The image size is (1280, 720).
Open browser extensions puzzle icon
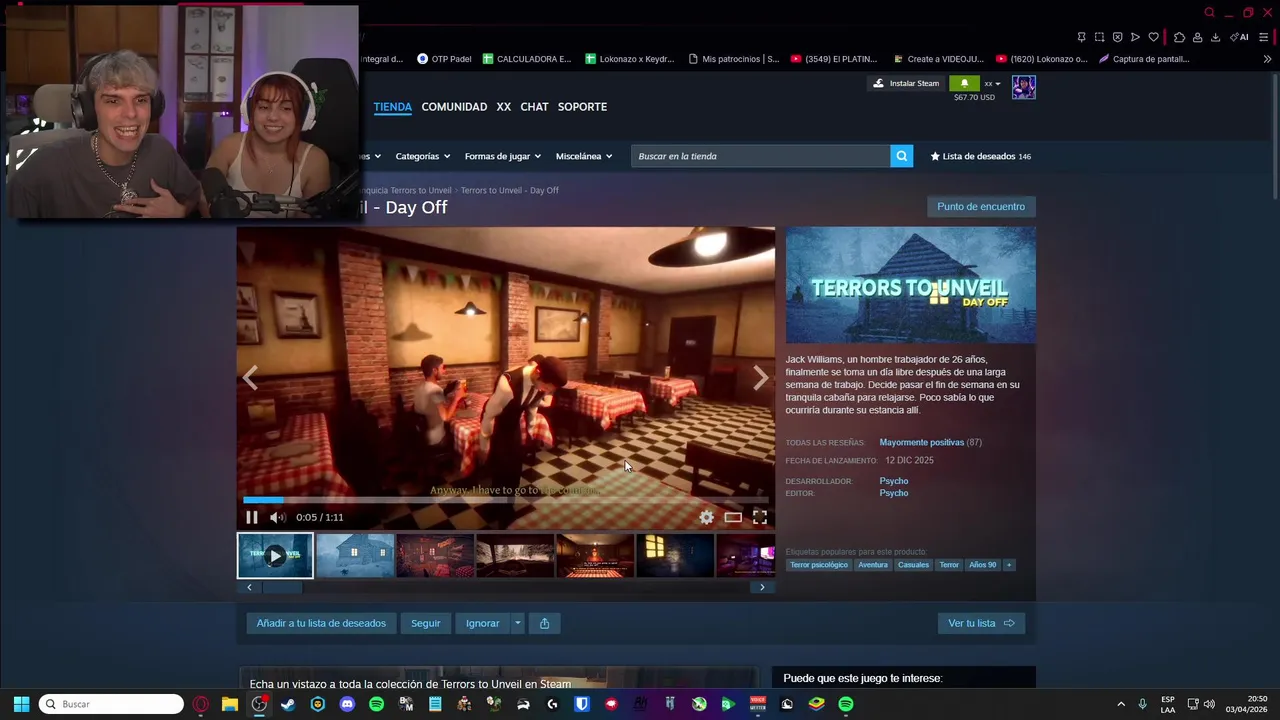(x=1179, y=37)
